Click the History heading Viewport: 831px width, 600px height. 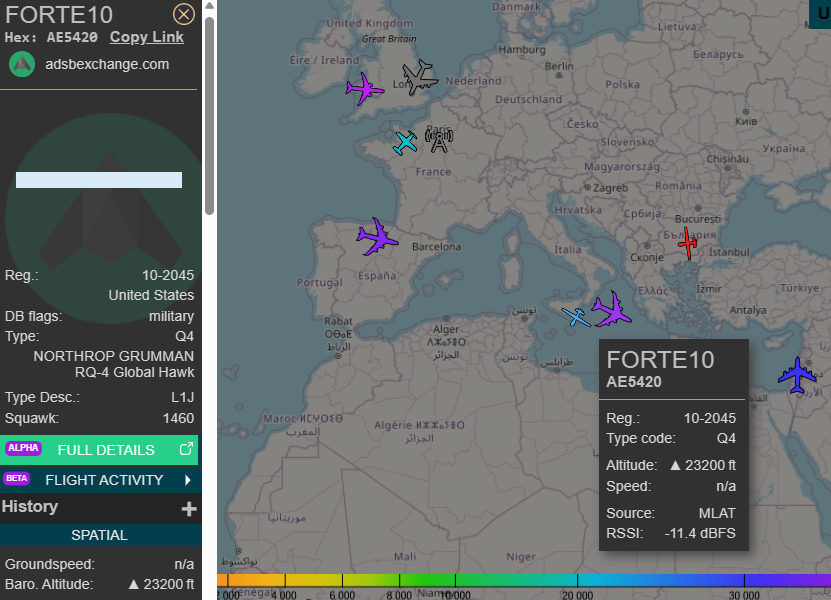pyautogui.click(x=30, y=507)
